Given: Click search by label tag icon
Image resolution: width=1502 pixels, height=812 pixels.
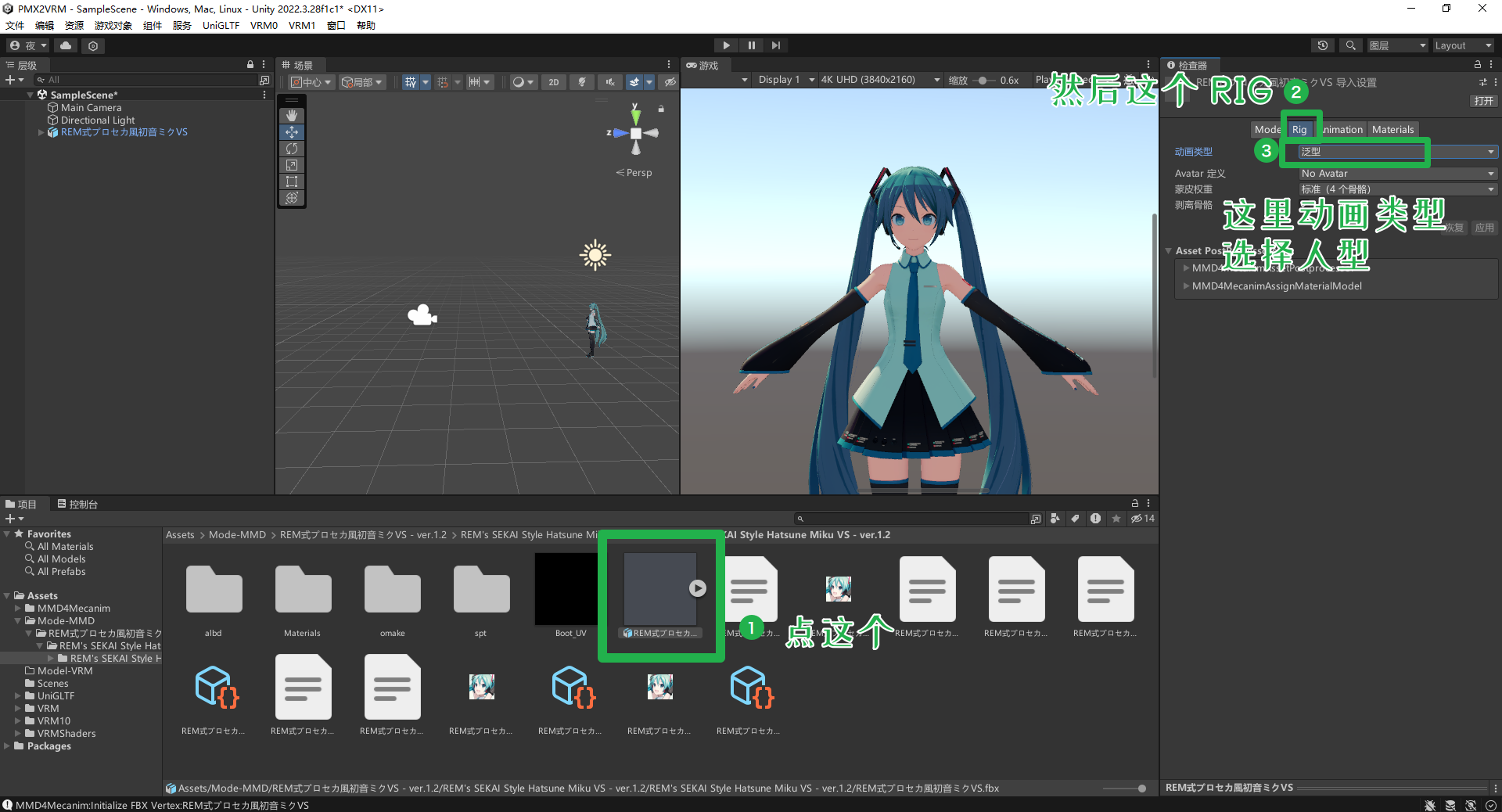Looking at the screenshot, I should [1076, 519].
